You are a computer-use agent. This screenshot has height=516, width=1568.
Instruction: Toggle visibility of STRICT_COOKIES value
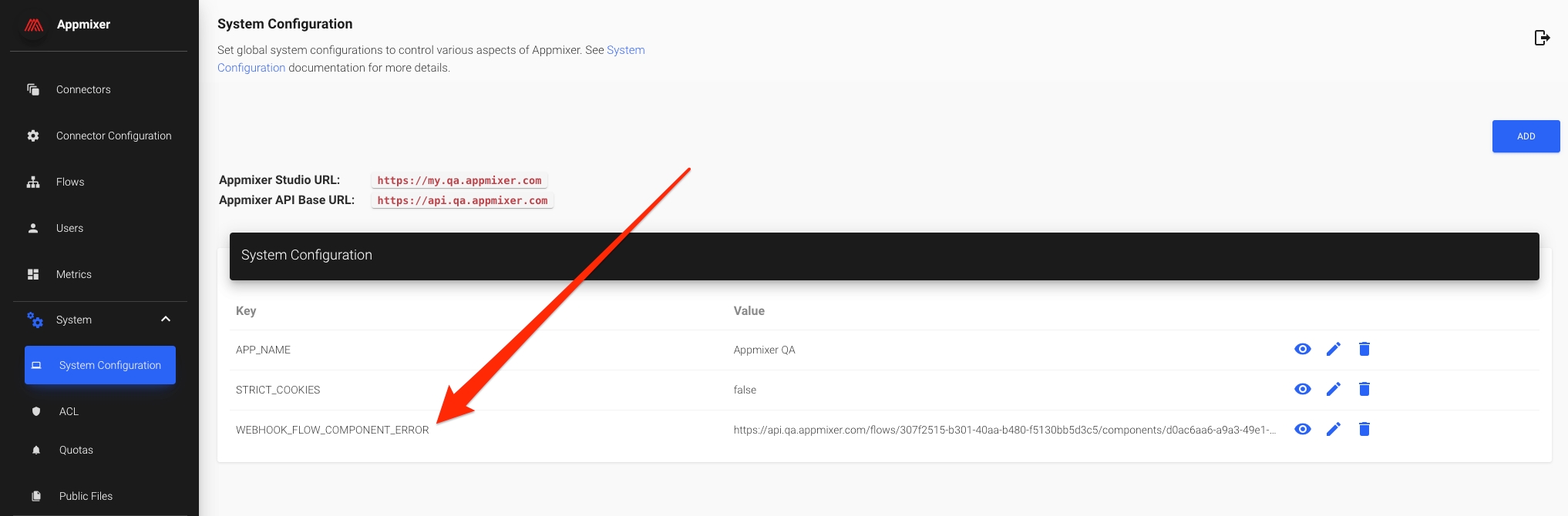pos(1302,390)
